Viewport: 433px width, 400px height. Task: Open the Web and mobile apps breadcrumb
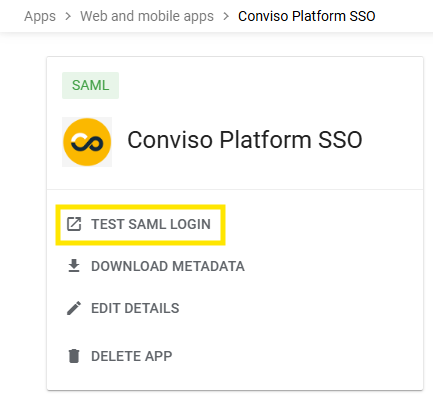[x=147, y=16]
